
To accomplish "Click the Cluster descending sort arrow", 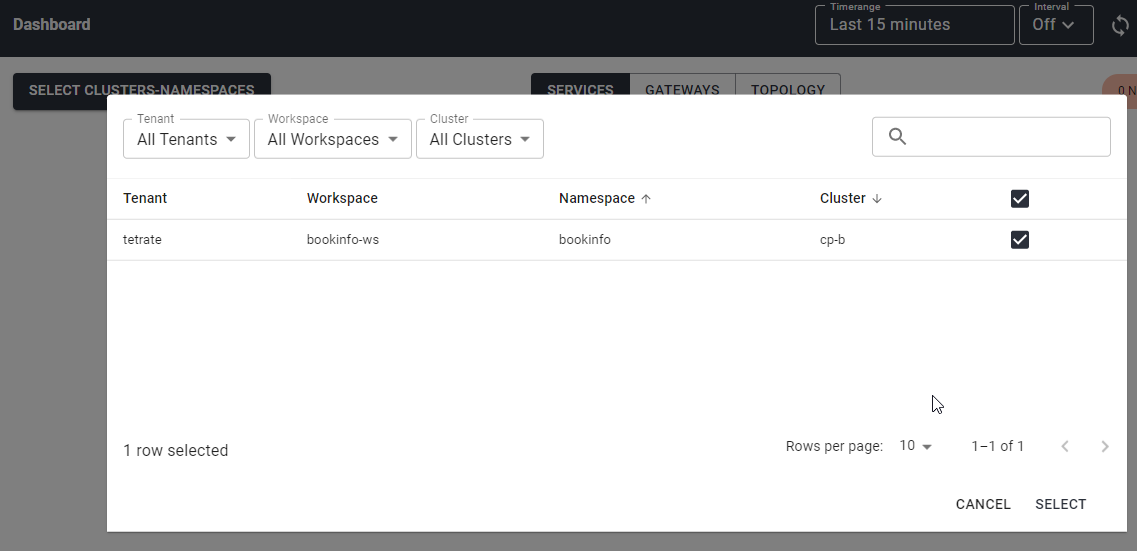I will coord(877,199).
